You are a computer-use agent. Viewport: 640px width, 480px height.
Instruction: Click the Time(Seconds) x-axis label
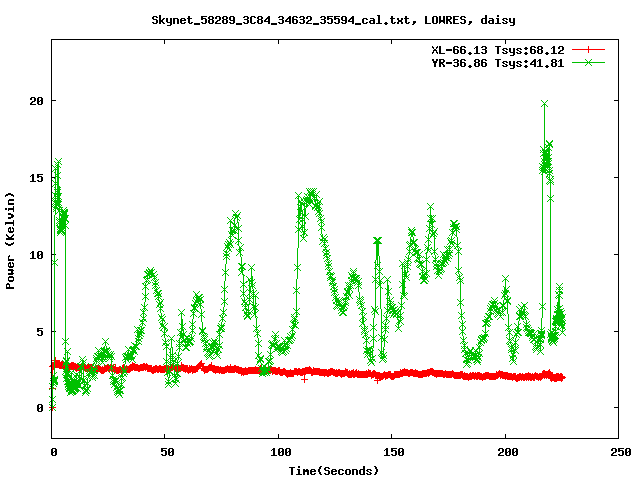click(333, 471)
